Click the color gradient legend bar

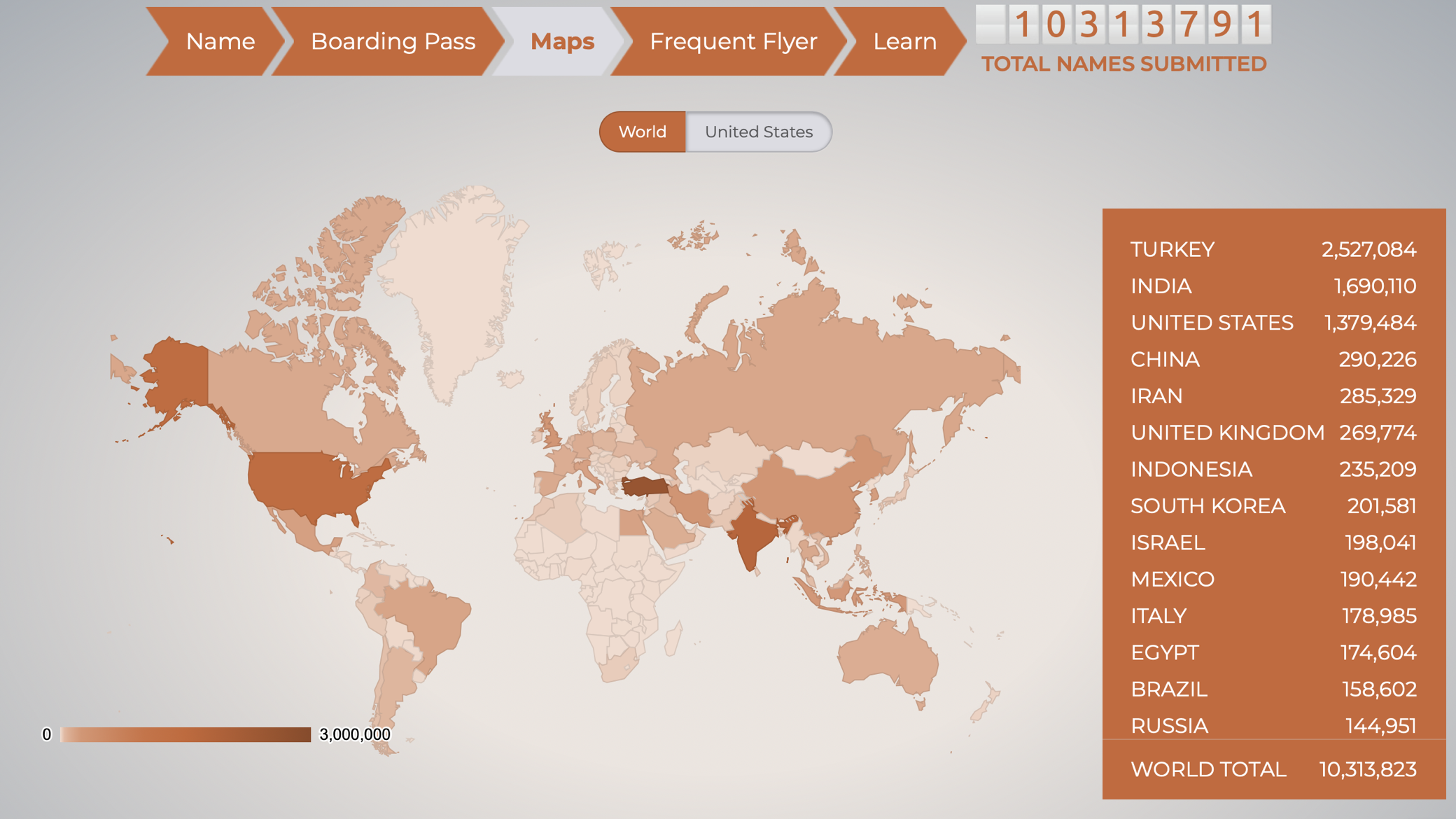click(x=185, y=734)
